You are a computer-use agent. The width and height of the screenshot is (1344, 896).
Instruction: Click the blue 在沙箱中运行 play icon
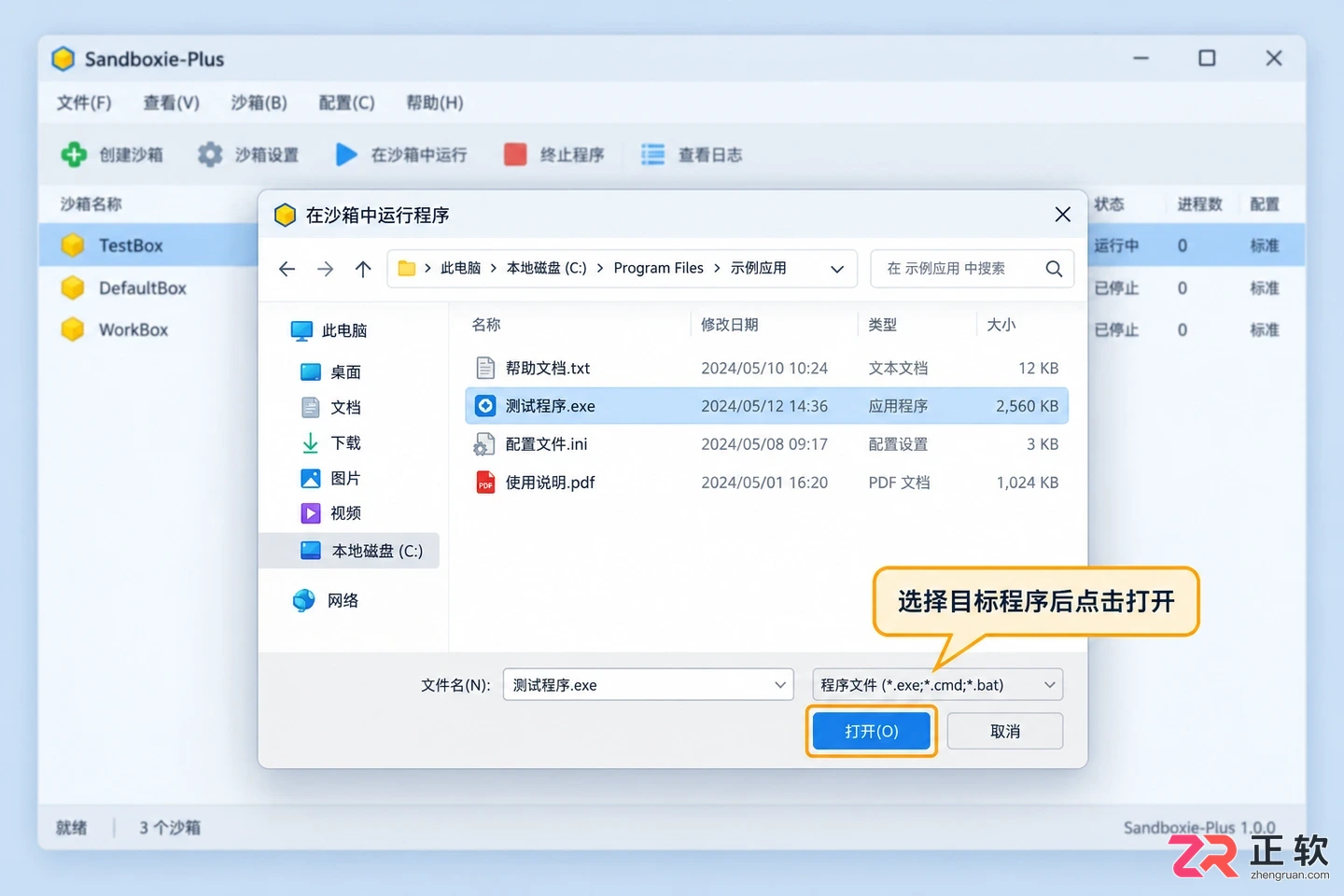click(x=346, y=154)
